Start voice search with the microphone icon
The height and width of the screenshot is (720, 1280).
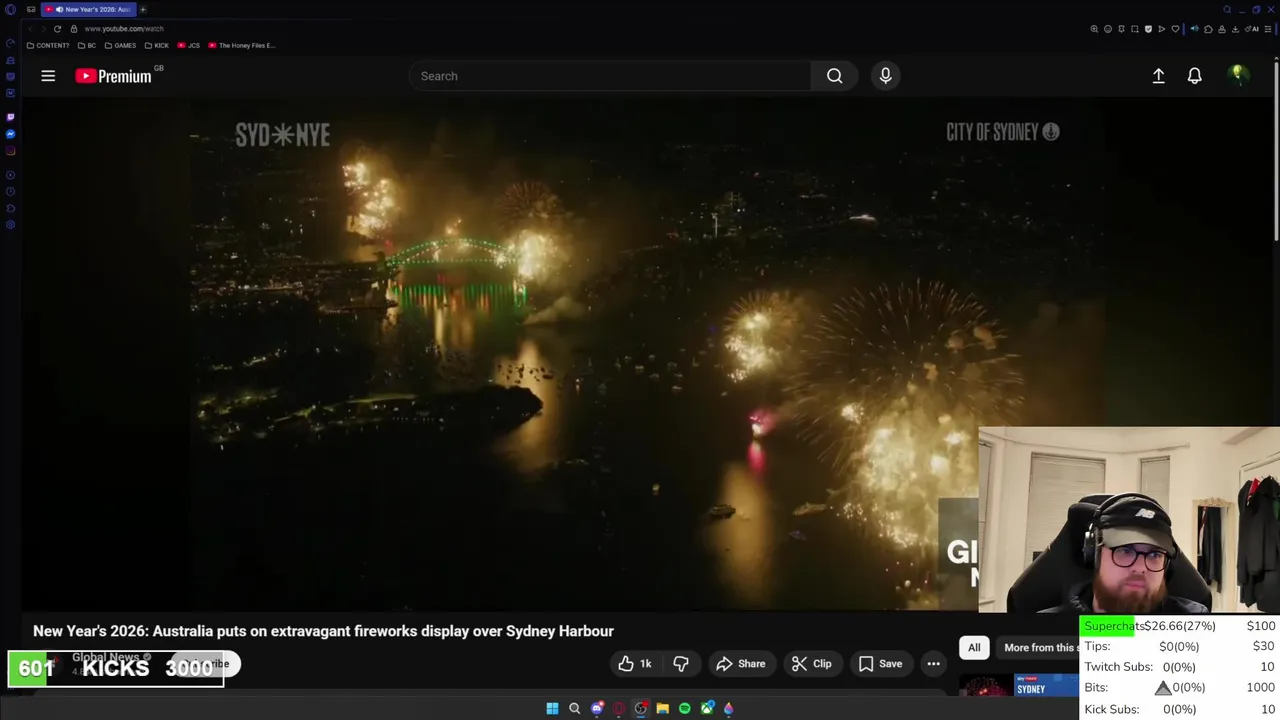tap(885, 76)
